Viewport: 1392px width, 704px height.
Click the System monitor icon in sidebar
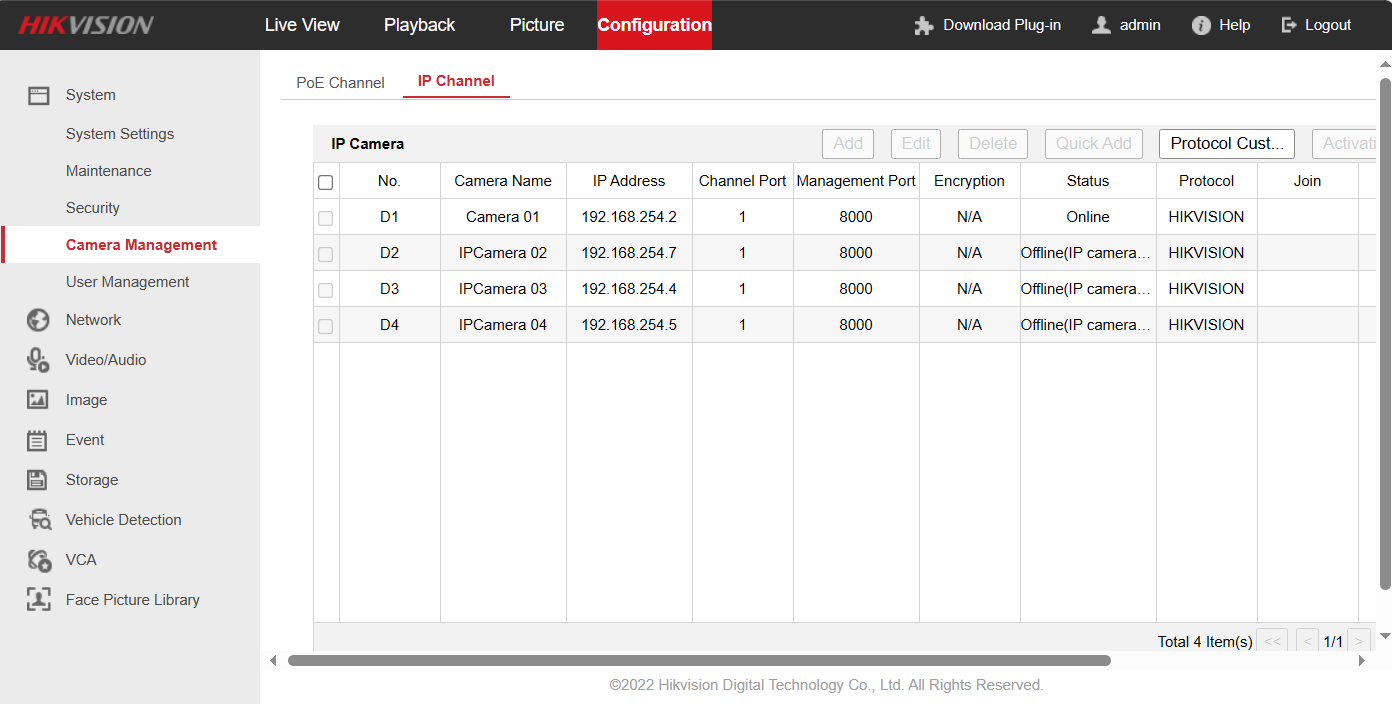38,95
